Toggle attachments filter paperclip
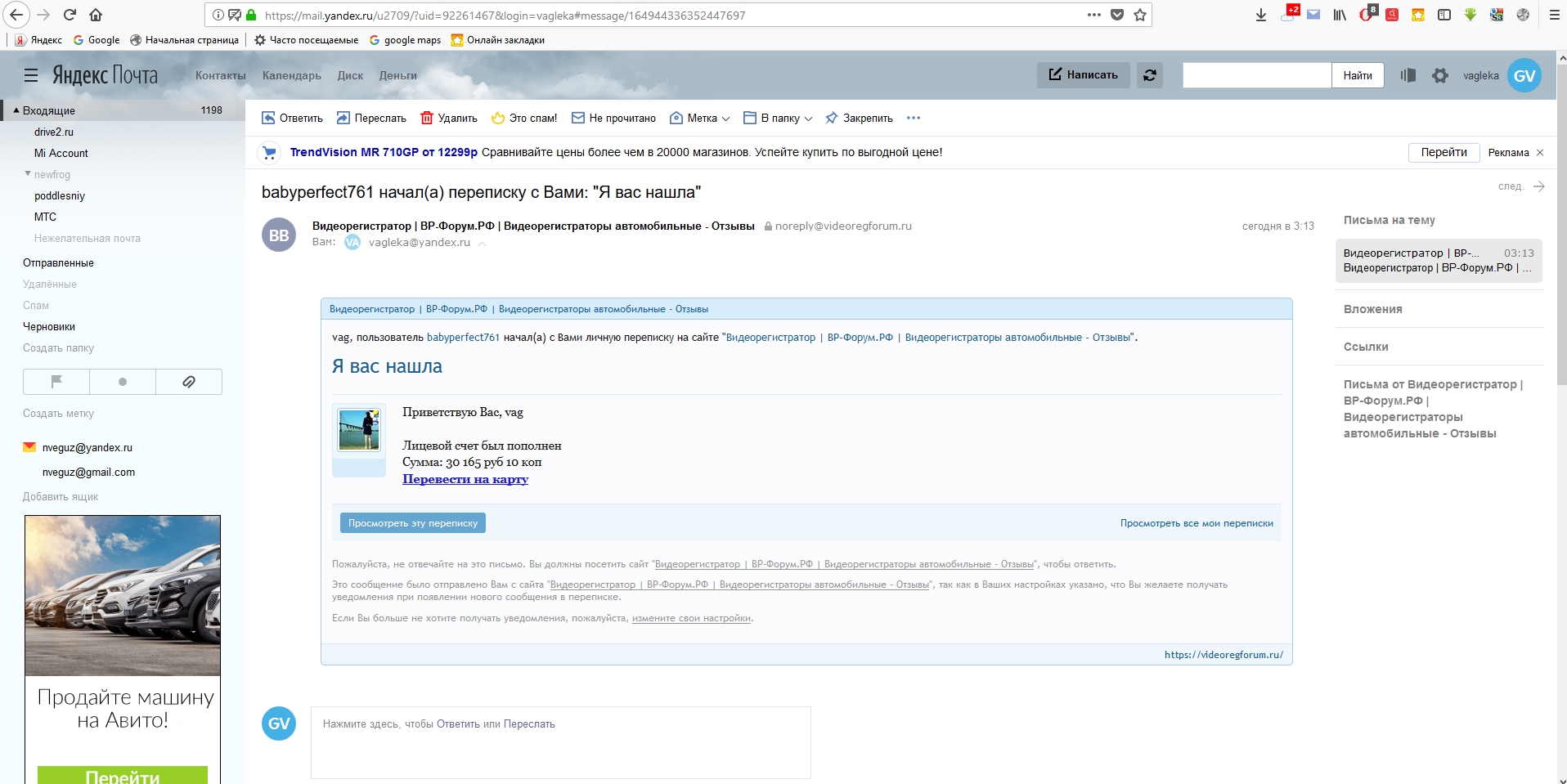This screenshot has width=1567, height=784. point(189,382)
